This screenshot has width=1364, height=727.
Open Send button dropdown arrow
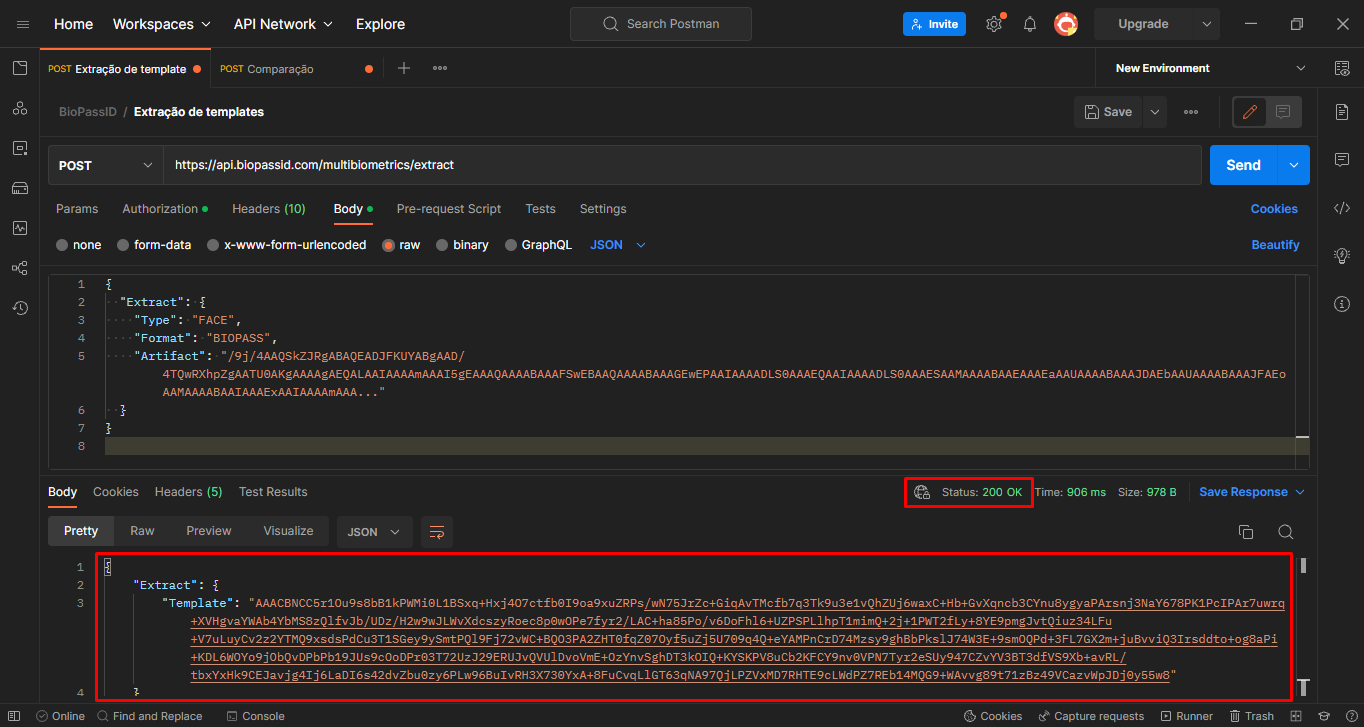click(x=1294, y=165)
